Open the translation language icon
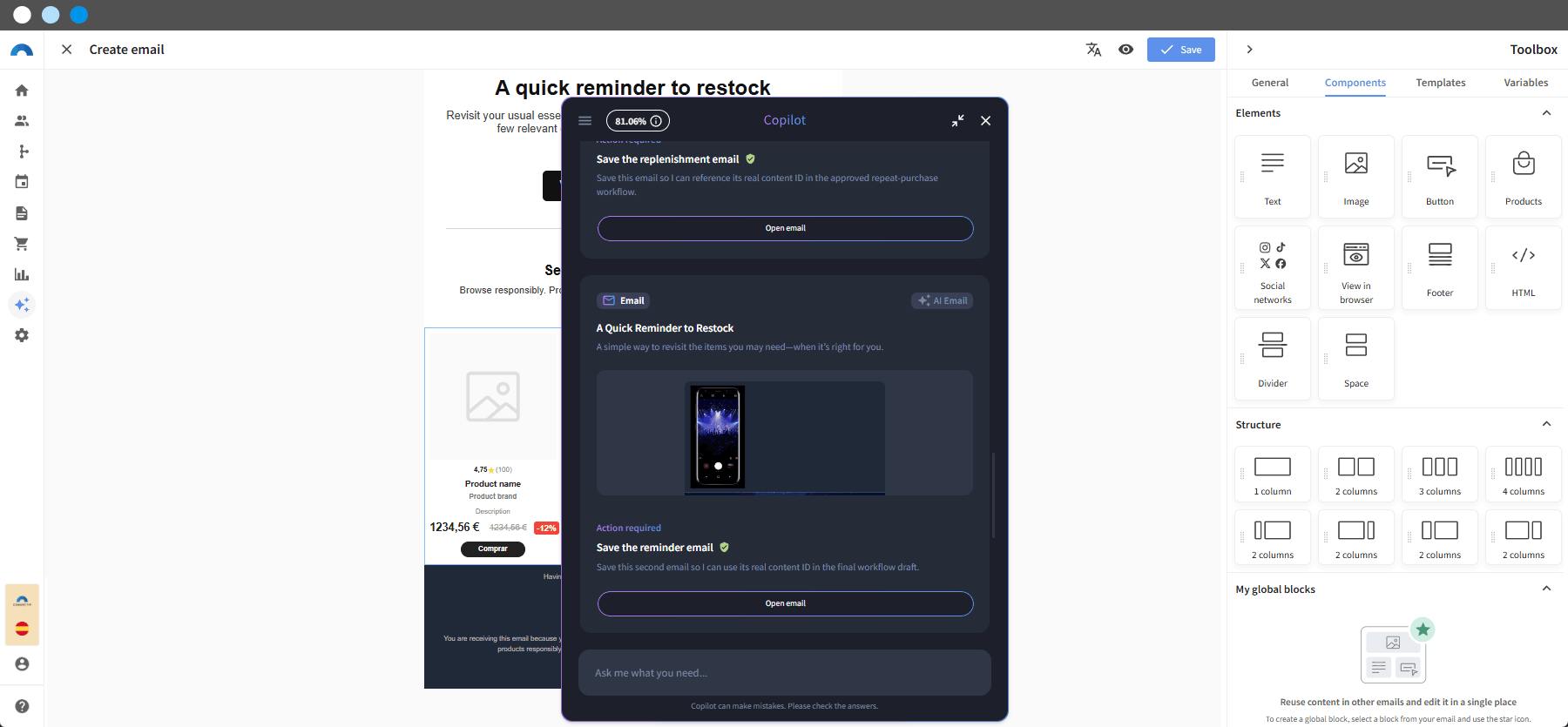Screen dimensions: 1568x727 pos(1093,50)
